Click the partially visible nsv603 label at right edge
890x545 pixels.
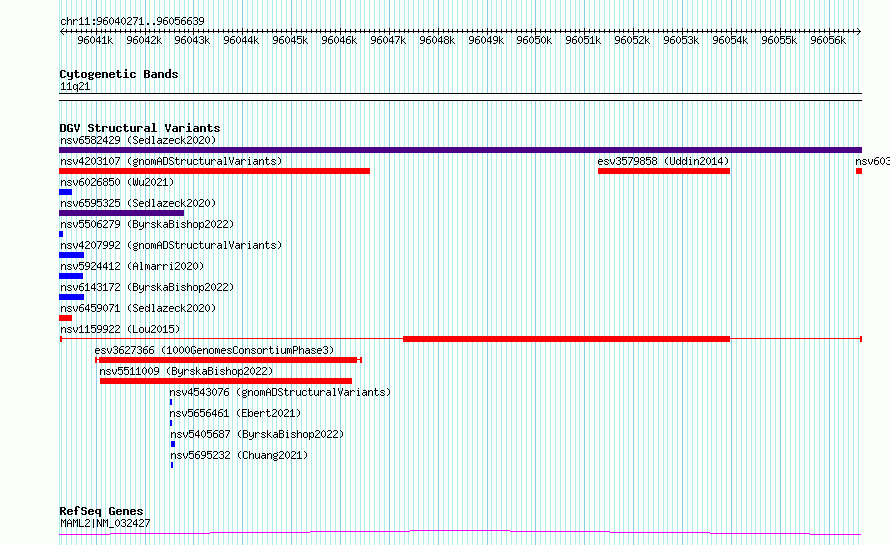pos(872,161)
